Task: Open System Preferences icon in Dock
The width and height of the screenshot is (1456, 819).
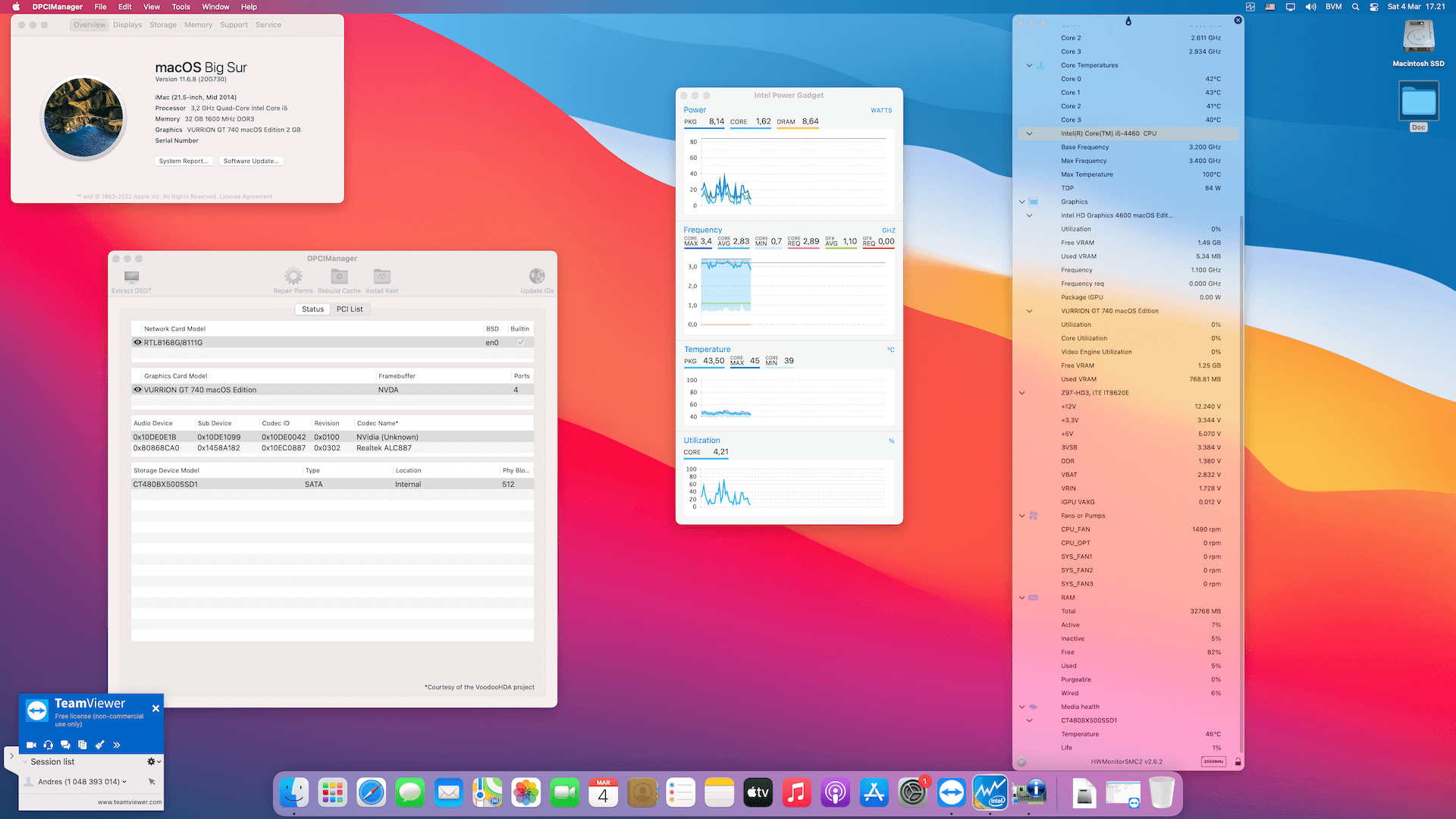Action: point(913,793)
